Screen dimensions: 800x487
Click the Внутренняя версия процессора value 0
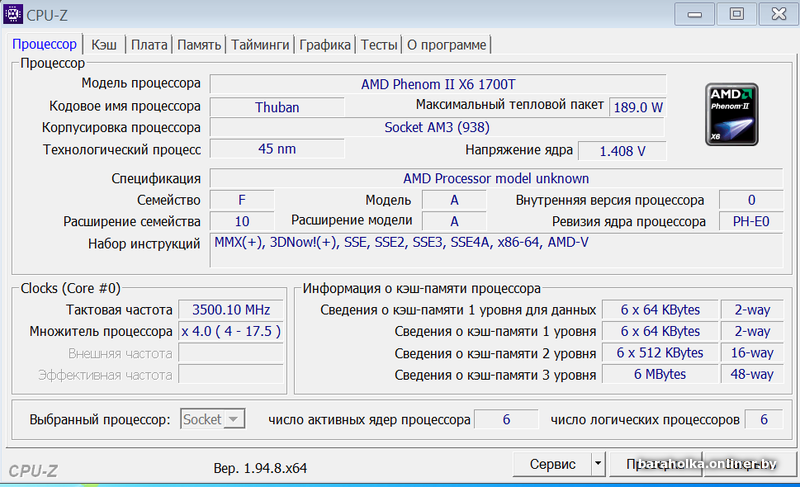tap(751, 200)
